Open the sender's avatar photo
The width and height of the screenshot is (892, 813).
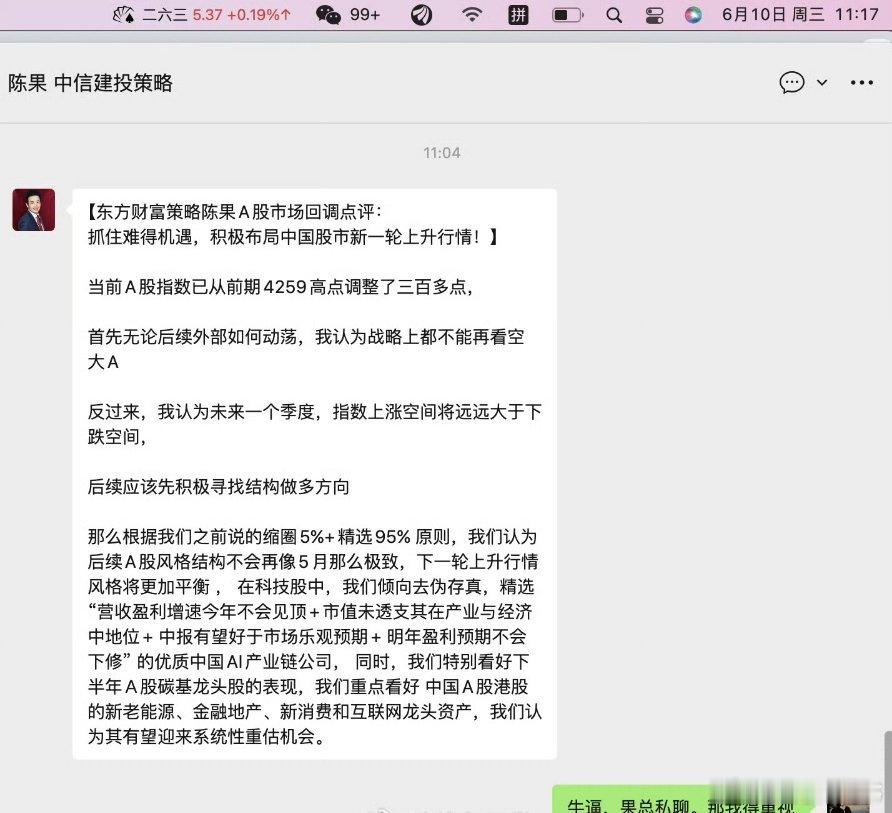[34, 210]
